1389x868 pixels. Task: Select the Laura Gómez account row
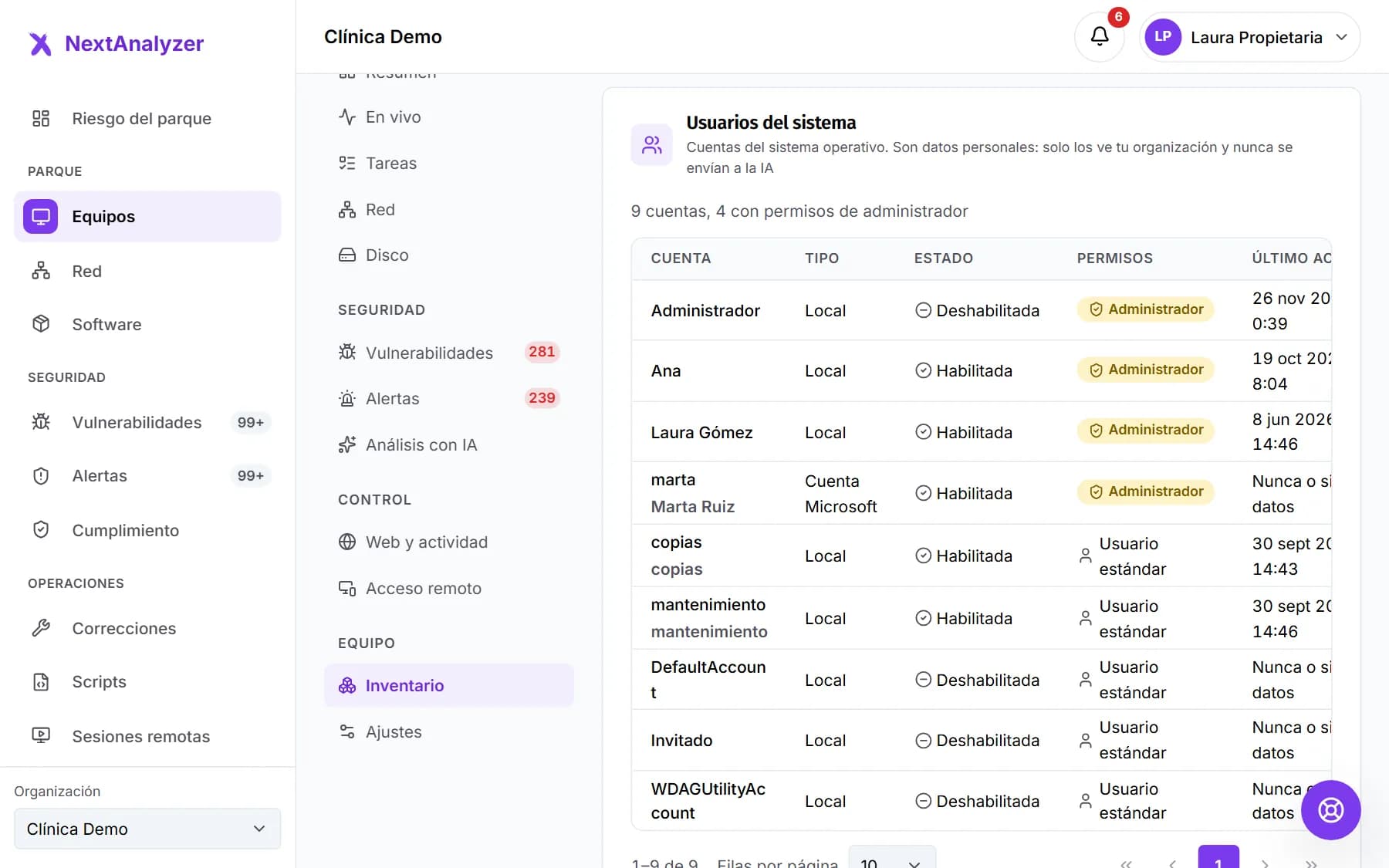pos(982,432)
